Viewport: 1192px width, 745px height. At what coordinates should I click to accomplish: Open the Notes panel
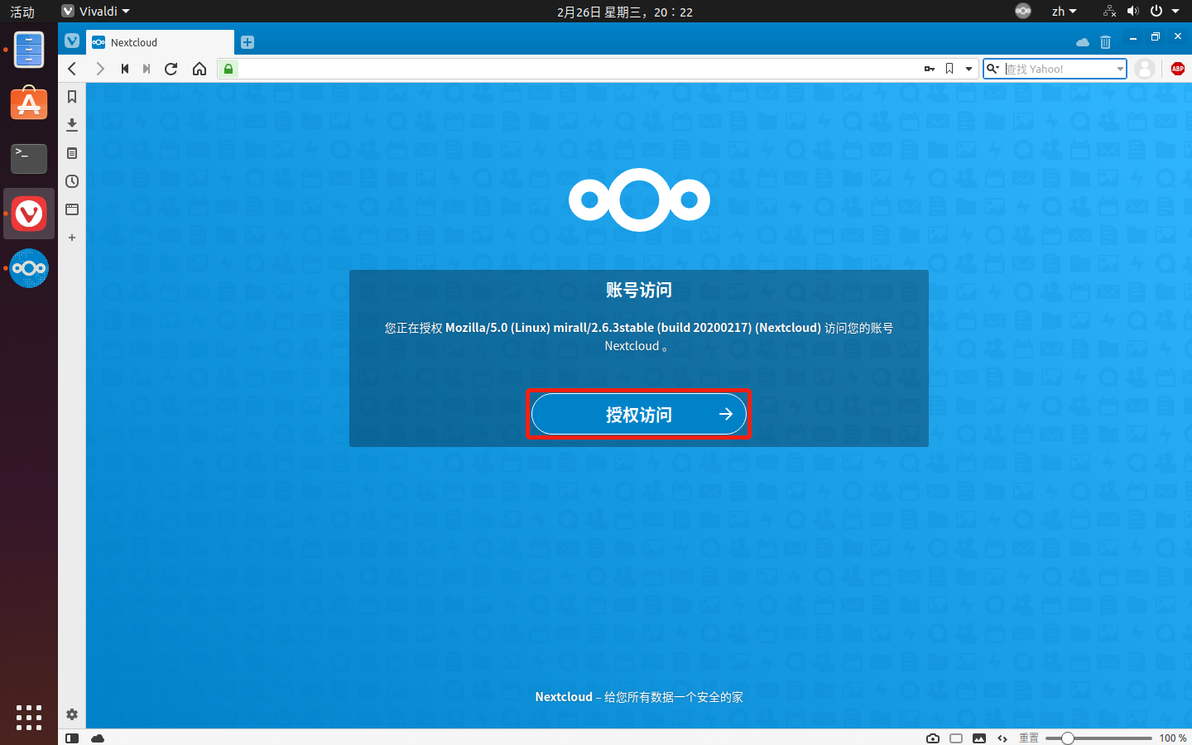(72, 153)
